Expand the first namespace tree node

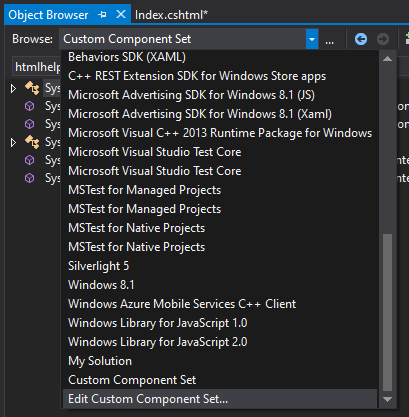[x=13, y=89]
